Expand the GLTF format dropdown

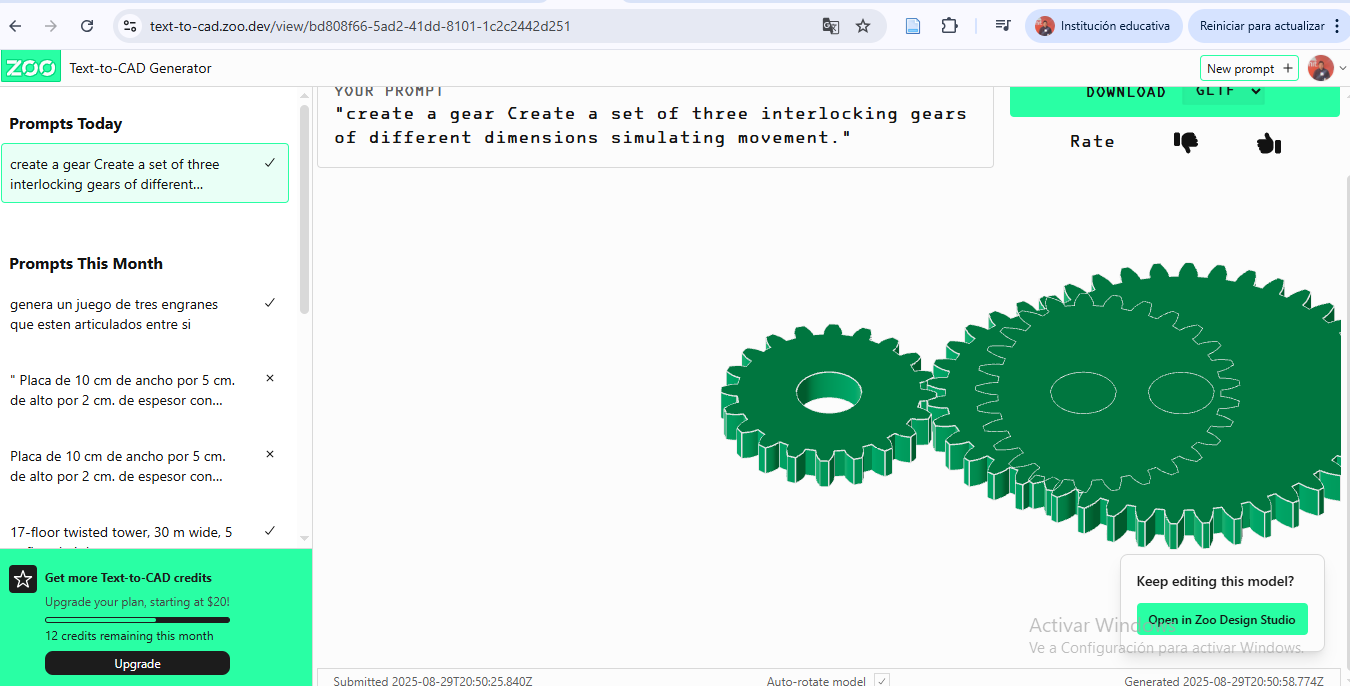1223,91
